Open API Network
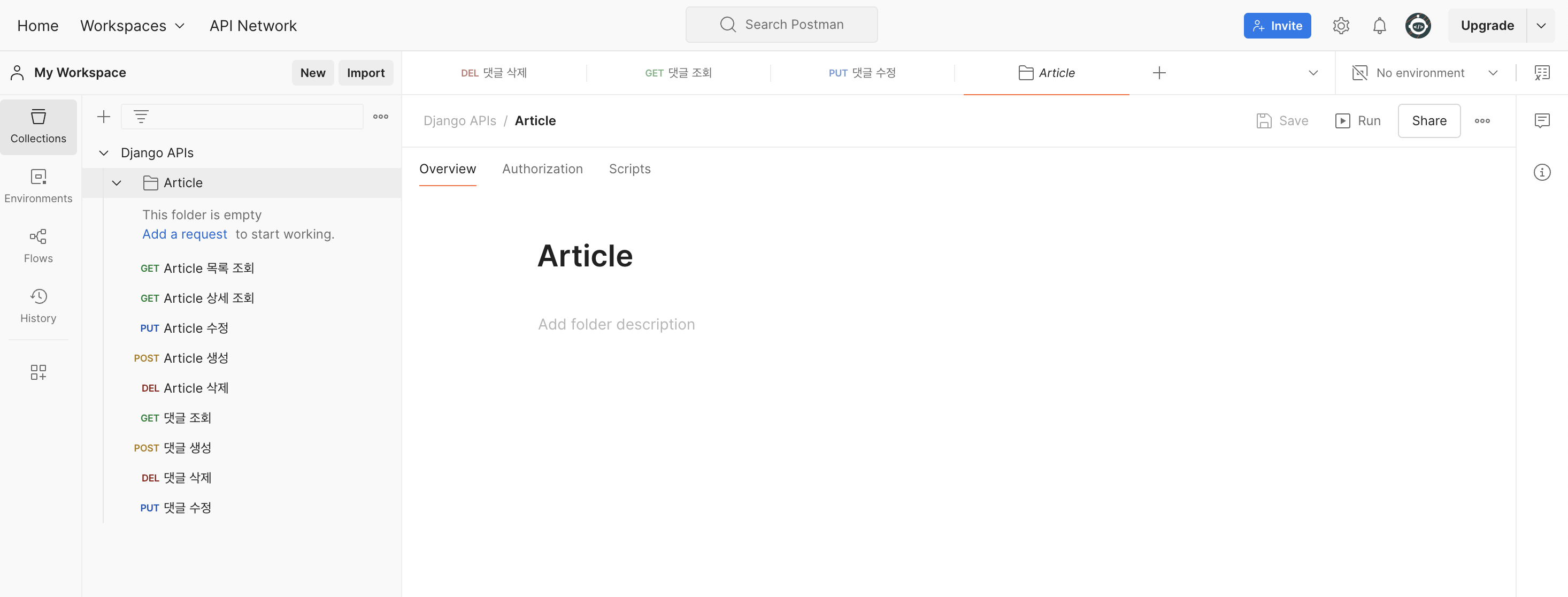The width and height of the screenshot is (1568, 597). pyautogui.click(x=252, y=26)
